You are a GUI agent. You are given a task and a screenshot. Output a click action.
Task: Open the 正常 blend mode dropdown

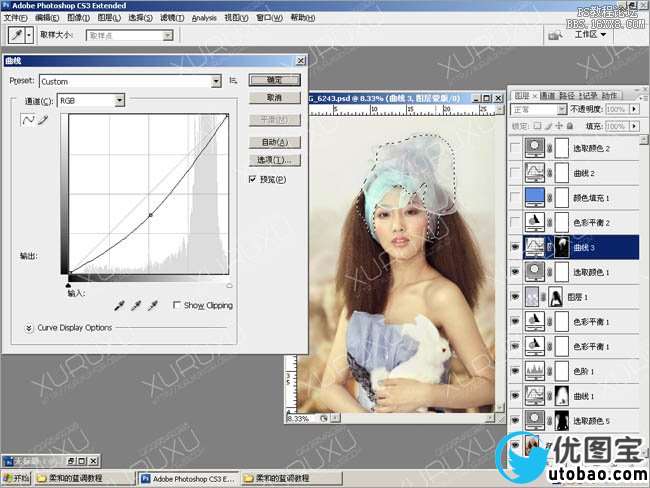[561, 109]
